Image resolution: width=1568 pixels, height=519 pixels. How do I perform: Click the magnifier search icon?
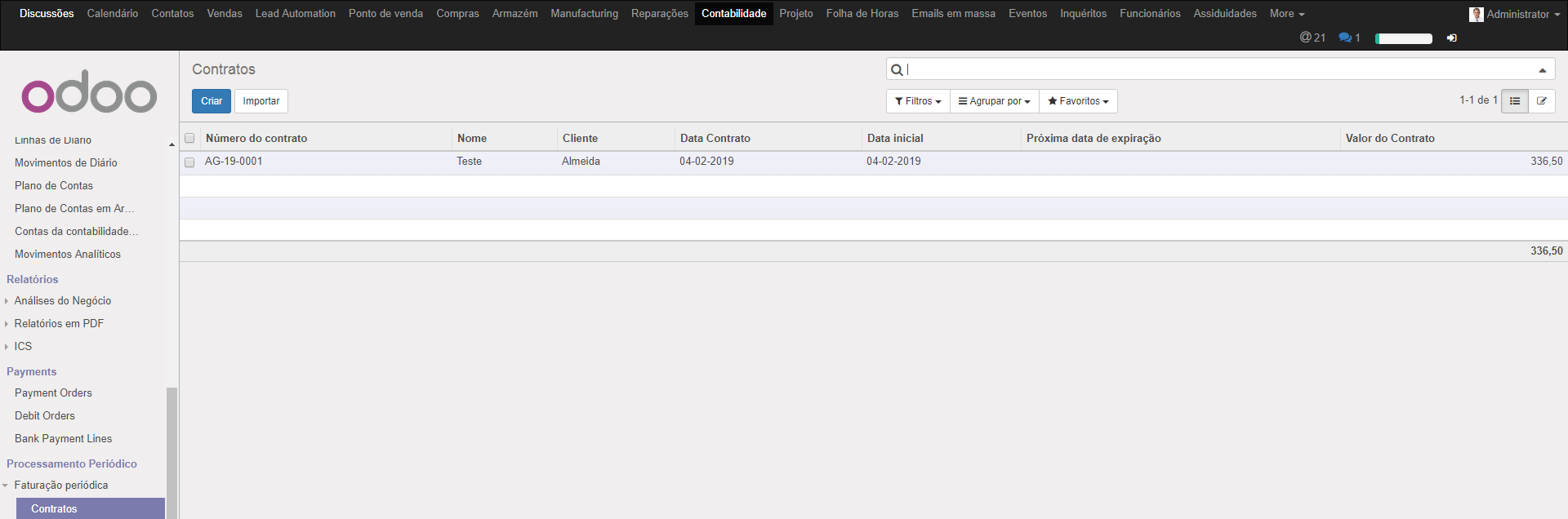tap(896, 70)
